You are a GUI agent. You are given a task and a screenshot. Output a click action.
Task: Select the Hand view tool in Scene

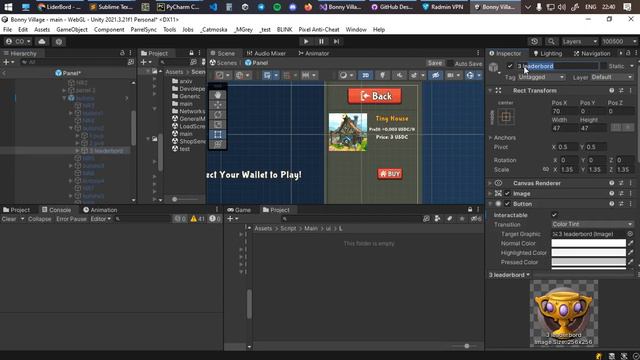coord(218,95)
